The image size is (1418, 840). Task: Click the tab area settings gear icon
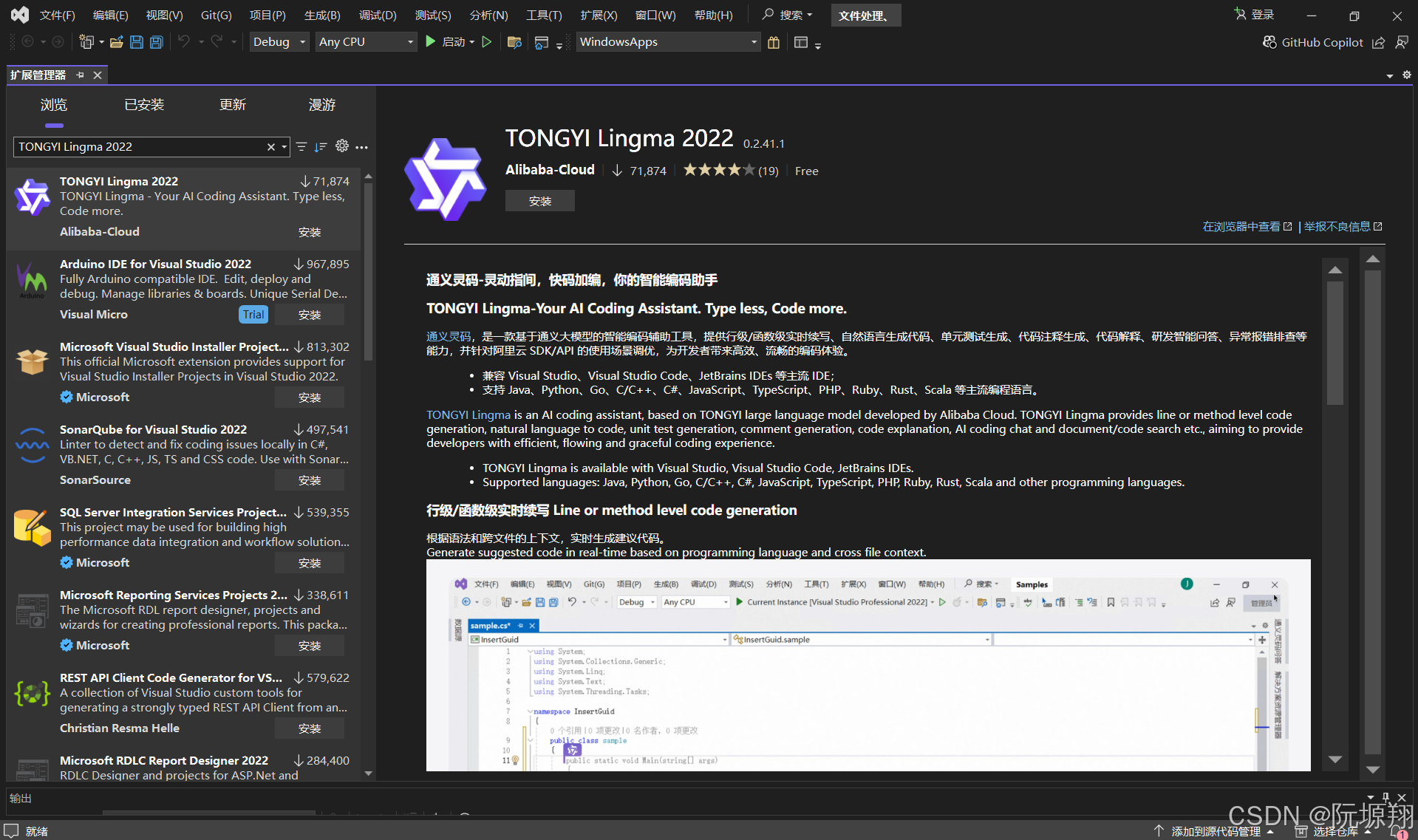tap(1407, 75)
